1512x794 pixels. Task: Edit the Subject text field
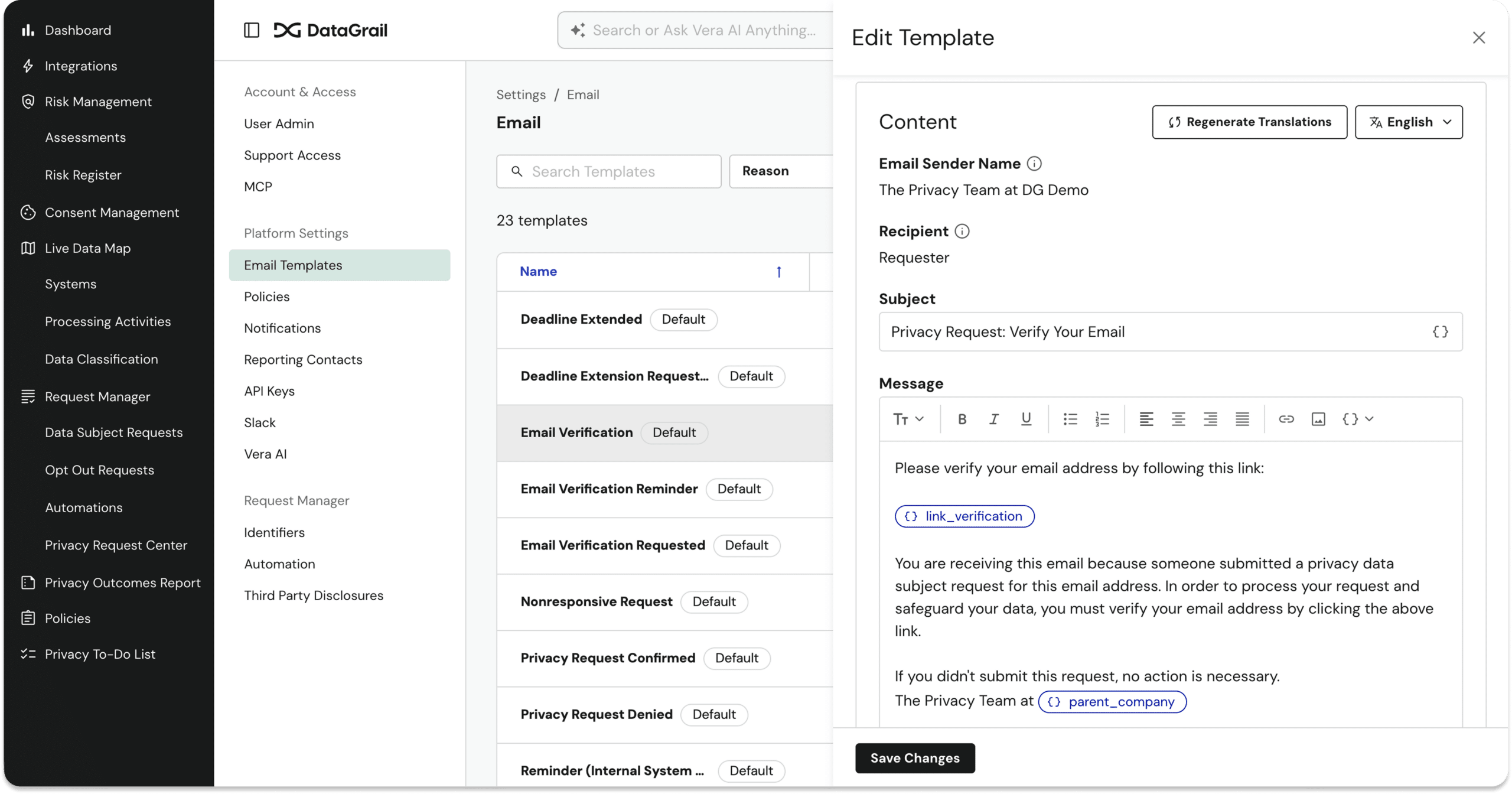(1170, 331)
